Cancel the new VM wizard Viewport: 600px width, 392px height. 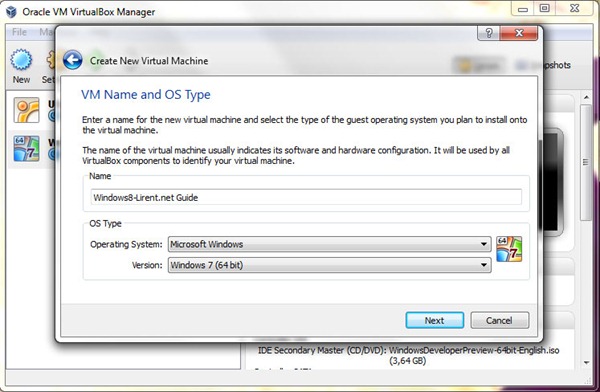coord(499,320)
